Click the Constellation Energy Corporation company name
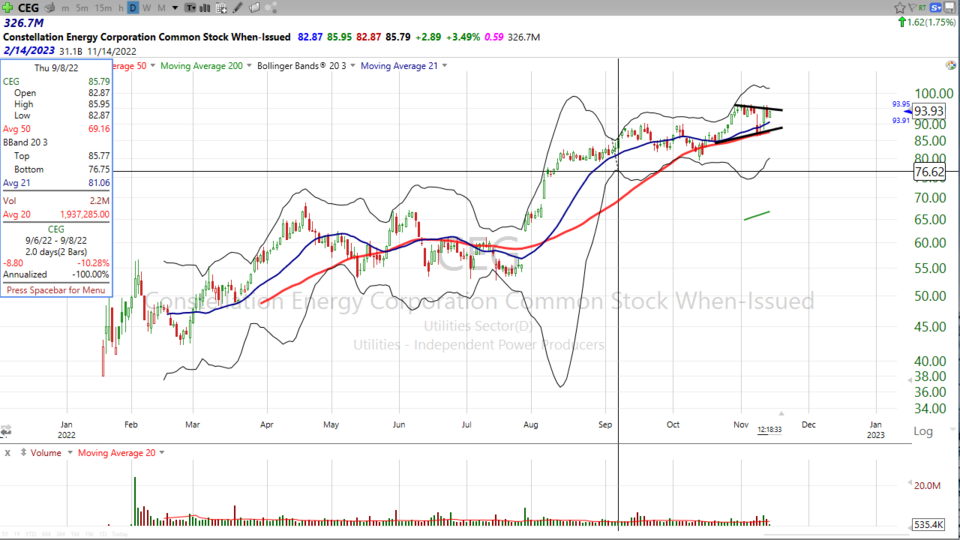The height and width of the screenshot is (540, 960). 147,37
